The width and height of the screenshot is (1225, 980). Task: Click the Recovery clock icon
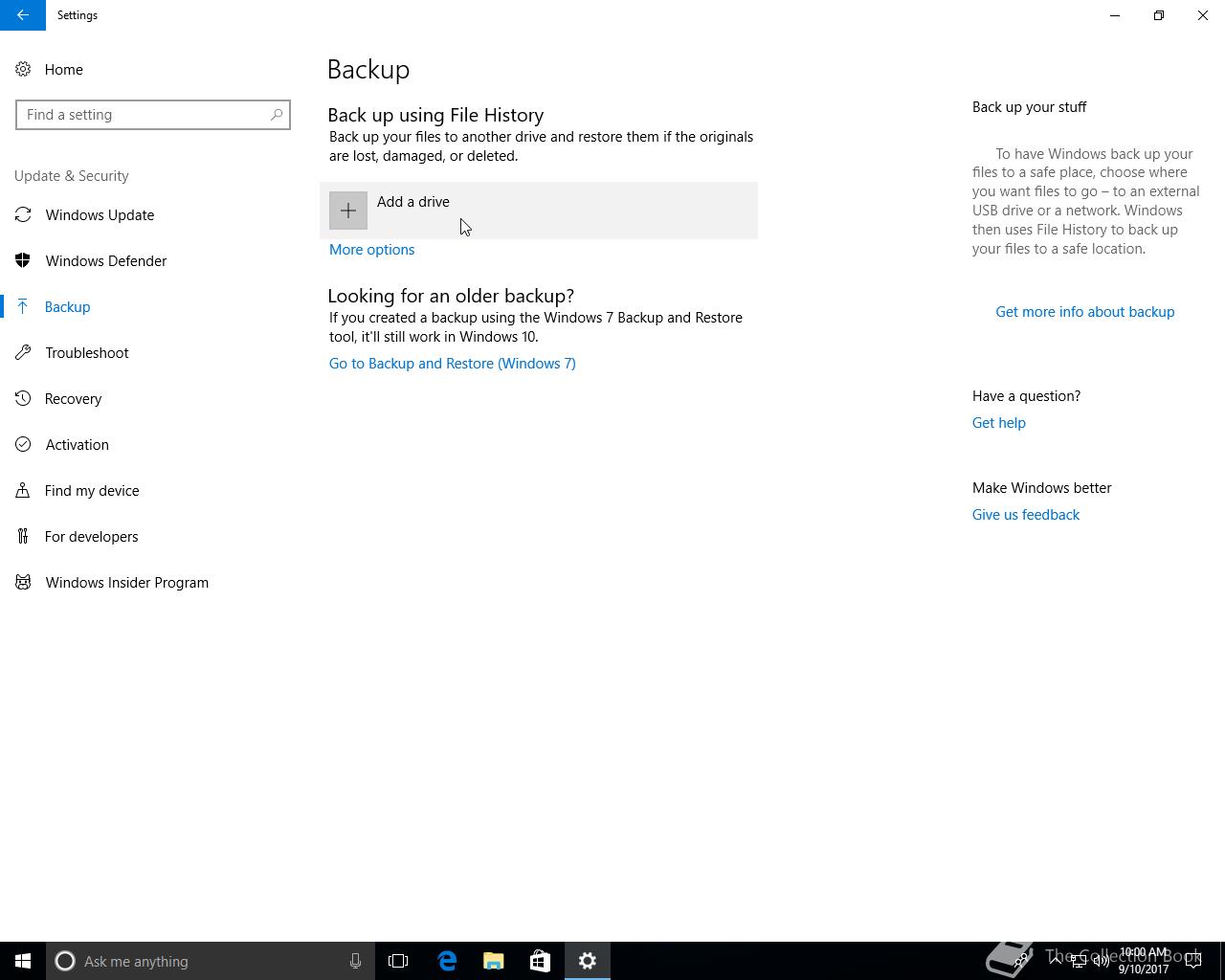23,399
